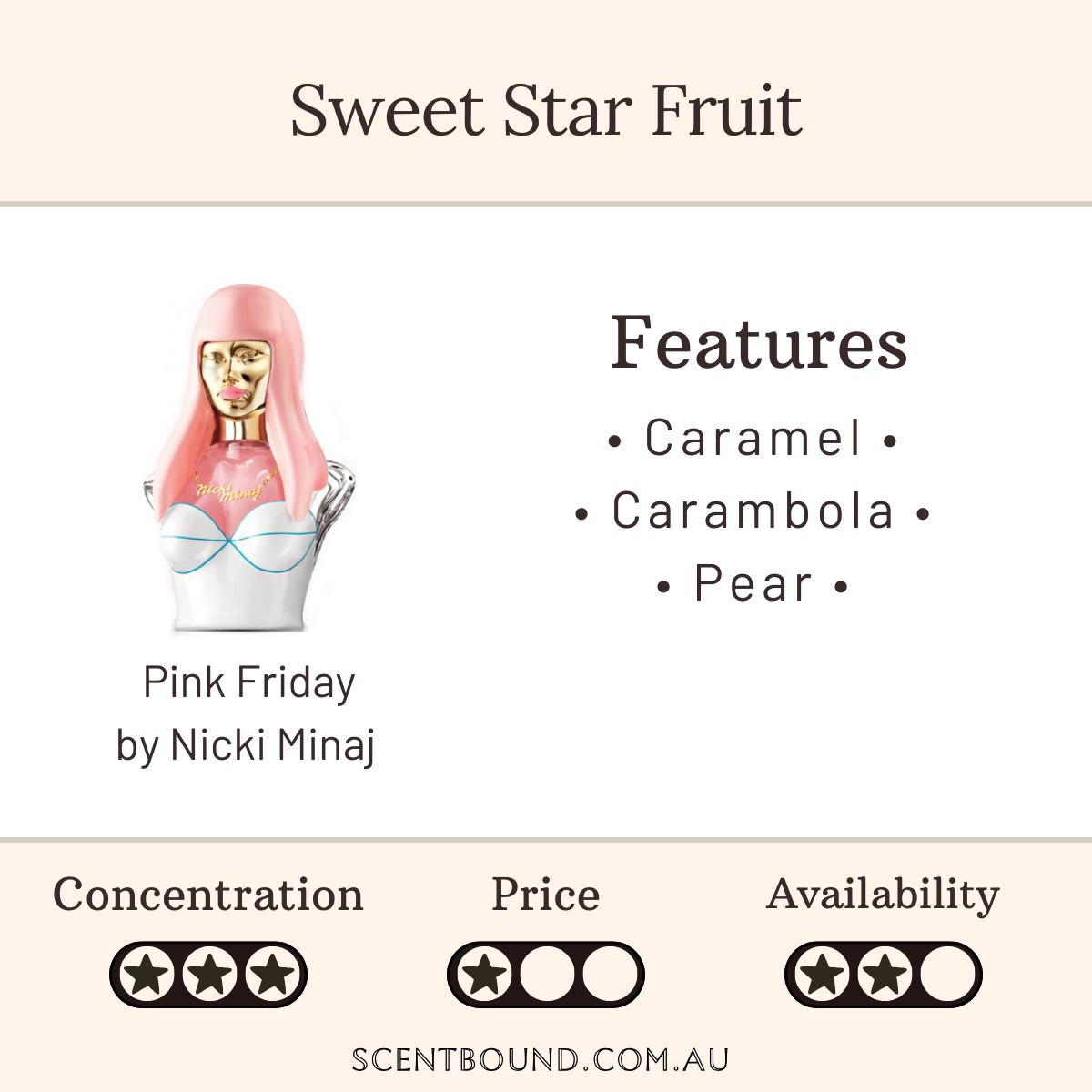Click the first star in the Concentration rating
1092x1092 pixels.
tap(147, 975)
